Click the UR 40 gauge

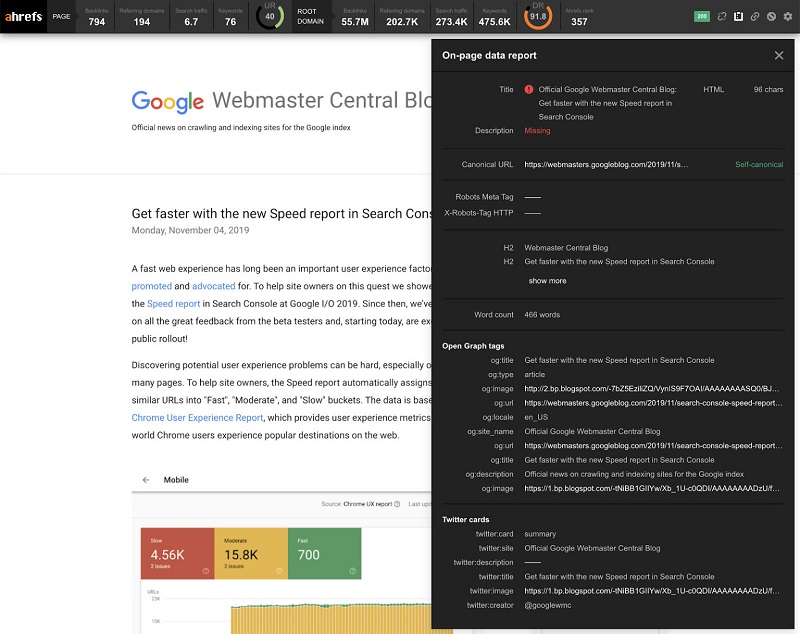click(x=270, y=16)
